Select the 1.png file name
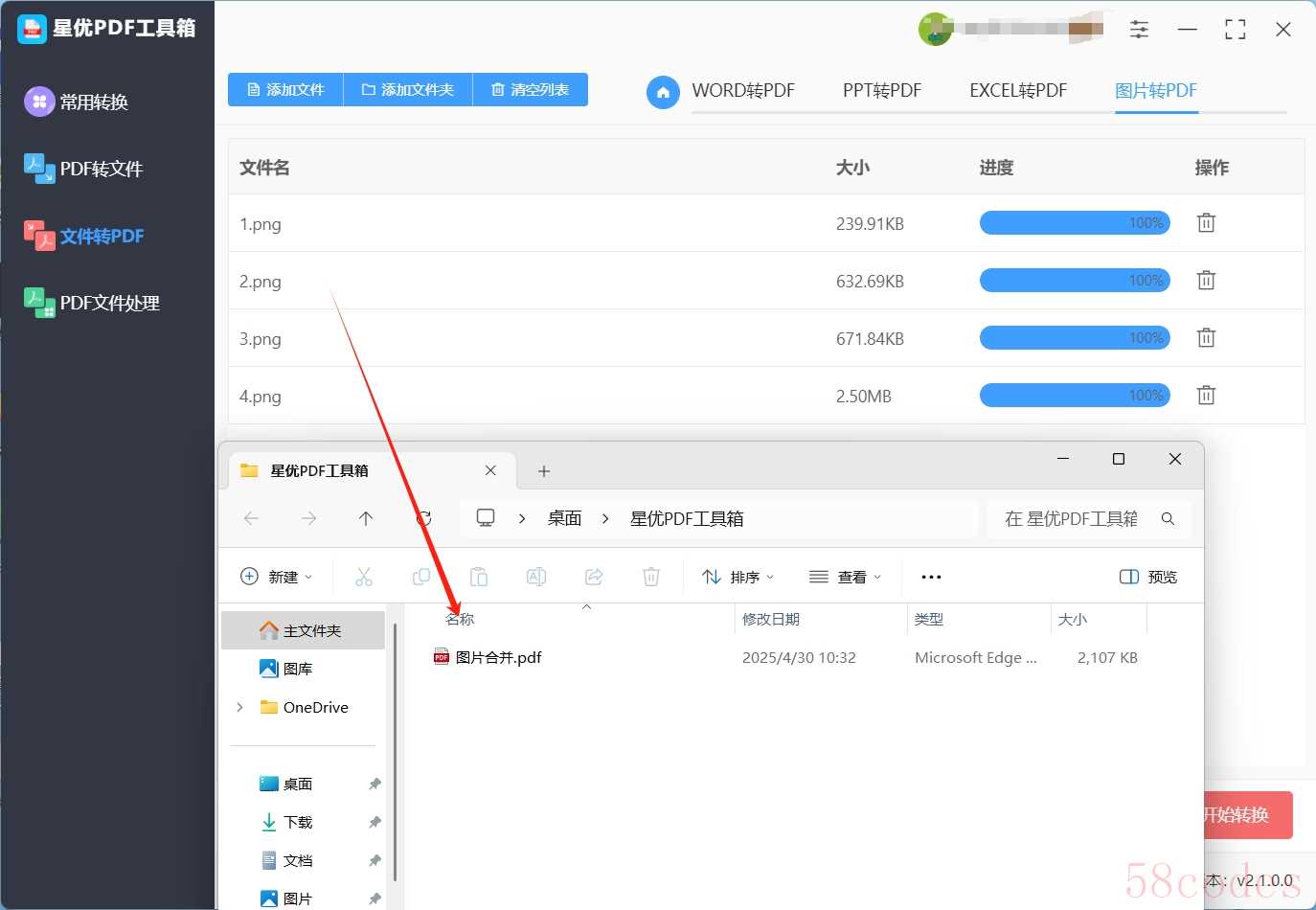 [261, 224]
